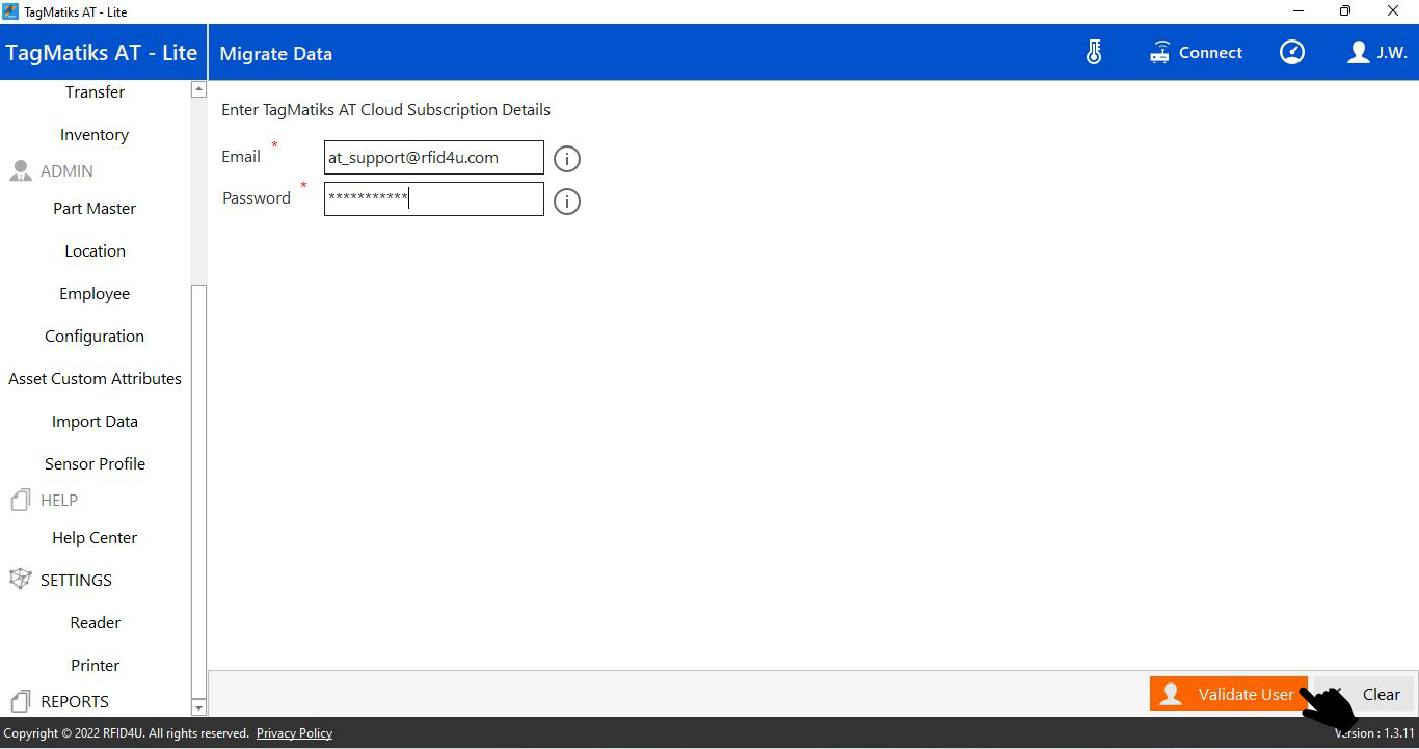Viewport: 1419px width, 749px height.
Task: Click the TagMatiks app icon in title bar
Action: 11,12
